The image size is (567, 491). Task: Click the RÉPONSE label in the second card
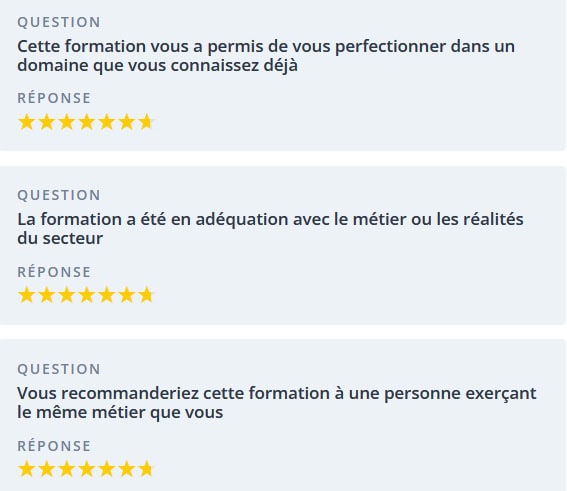pyautogui.click(x=54, y=272)
